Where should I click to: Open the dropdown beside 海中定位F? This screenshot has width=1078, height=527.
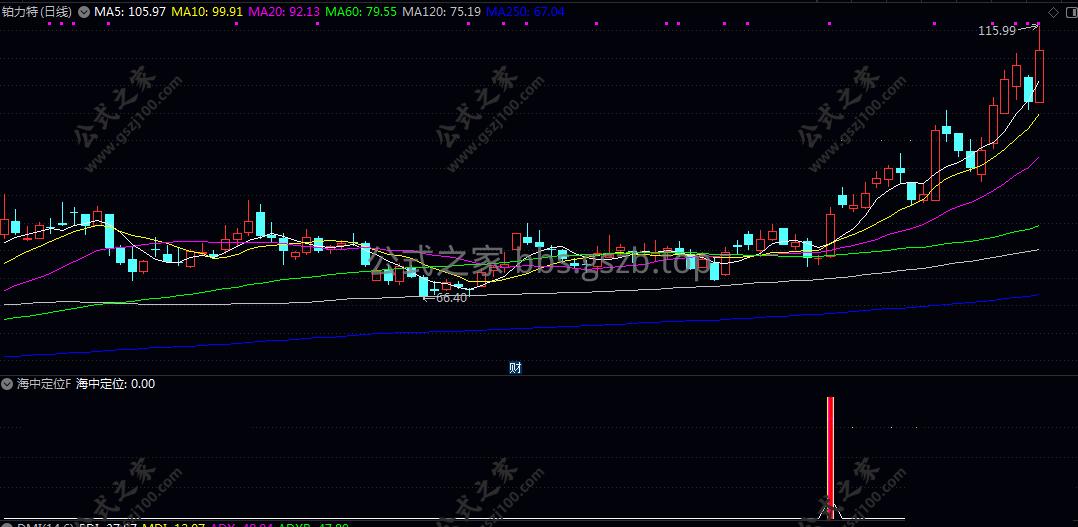(x=8, y=383)
